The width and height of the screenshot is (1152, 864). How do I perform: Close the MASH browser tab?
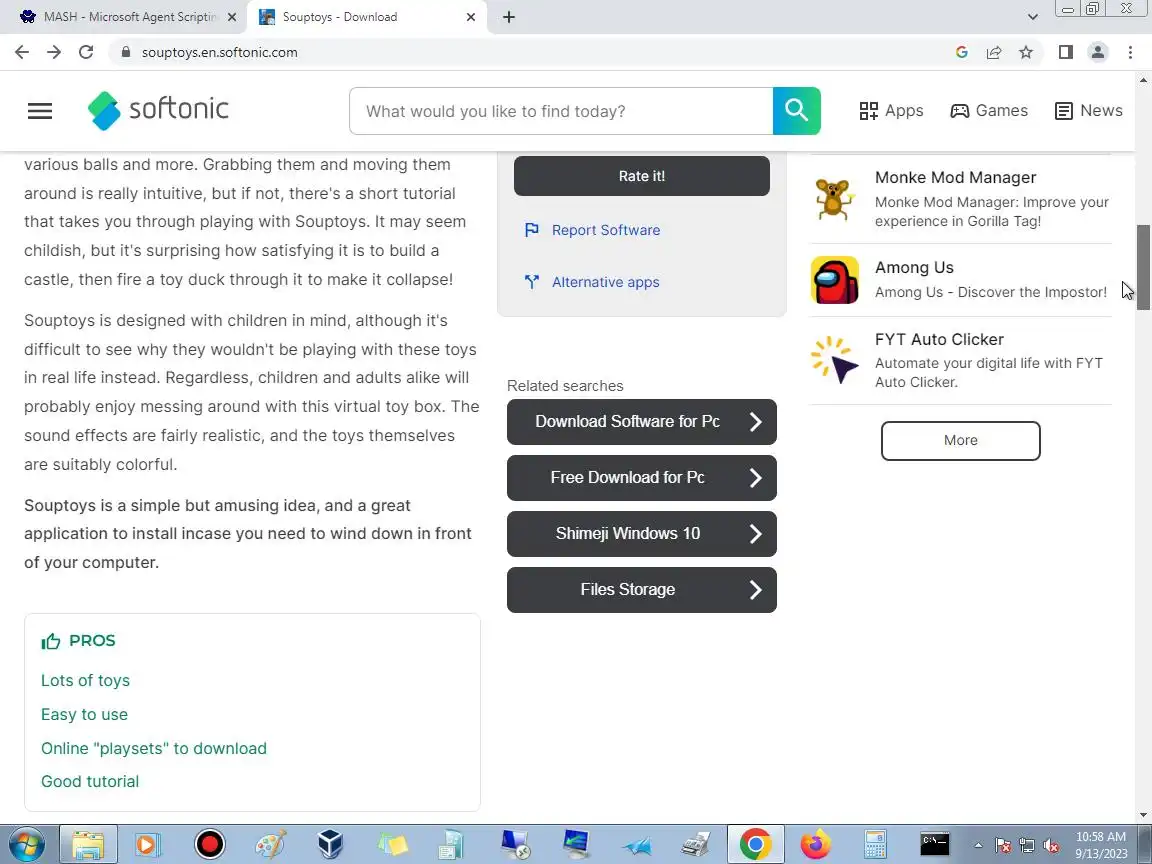coord(232,17)
